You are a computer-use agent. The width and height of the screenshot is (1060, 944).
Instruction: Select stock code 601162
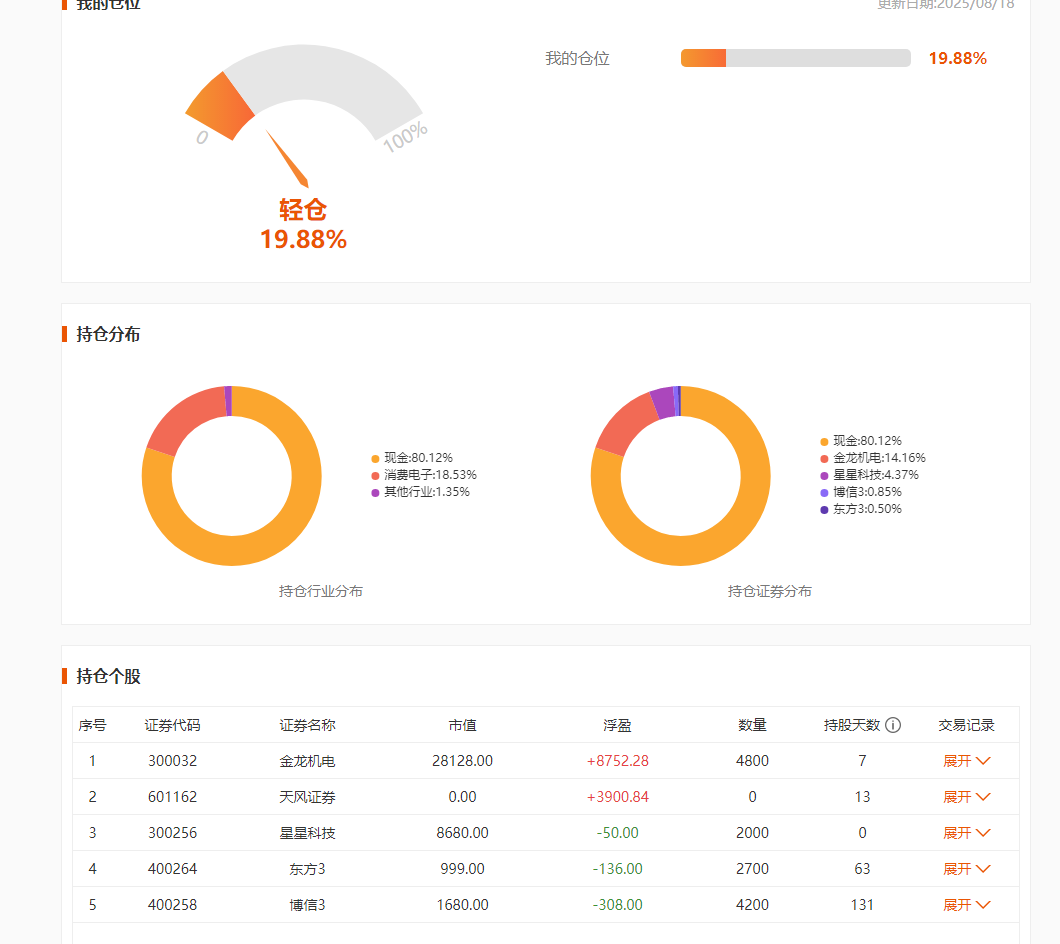[x=172, y=797]
